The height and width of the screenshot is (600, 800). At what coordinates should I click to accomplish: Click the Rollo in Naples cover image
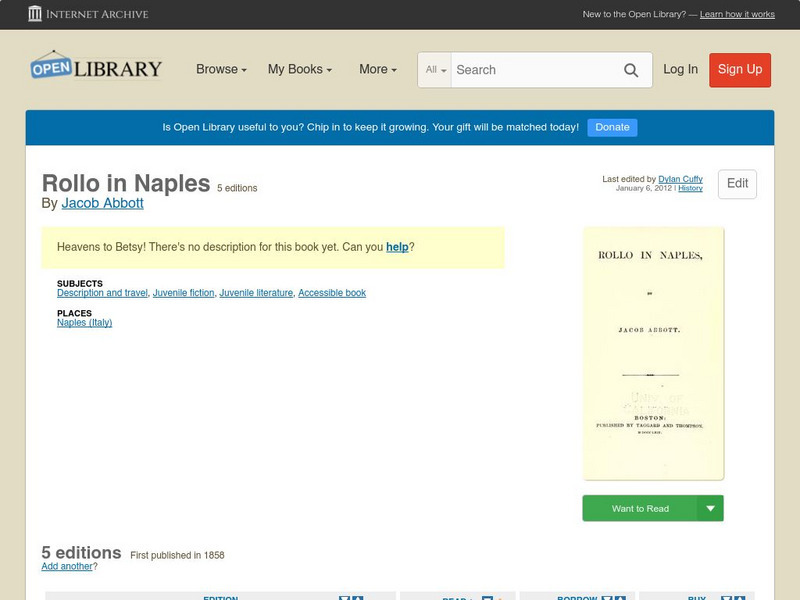pyautogui.click(x=653, y=354)
